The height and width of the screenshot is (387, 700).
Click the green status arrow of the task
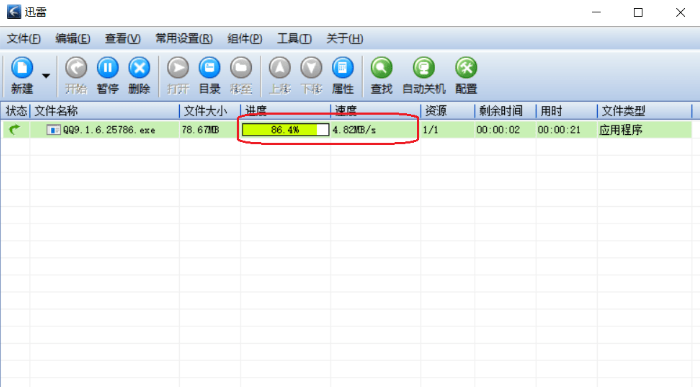[x=15, y=129]
